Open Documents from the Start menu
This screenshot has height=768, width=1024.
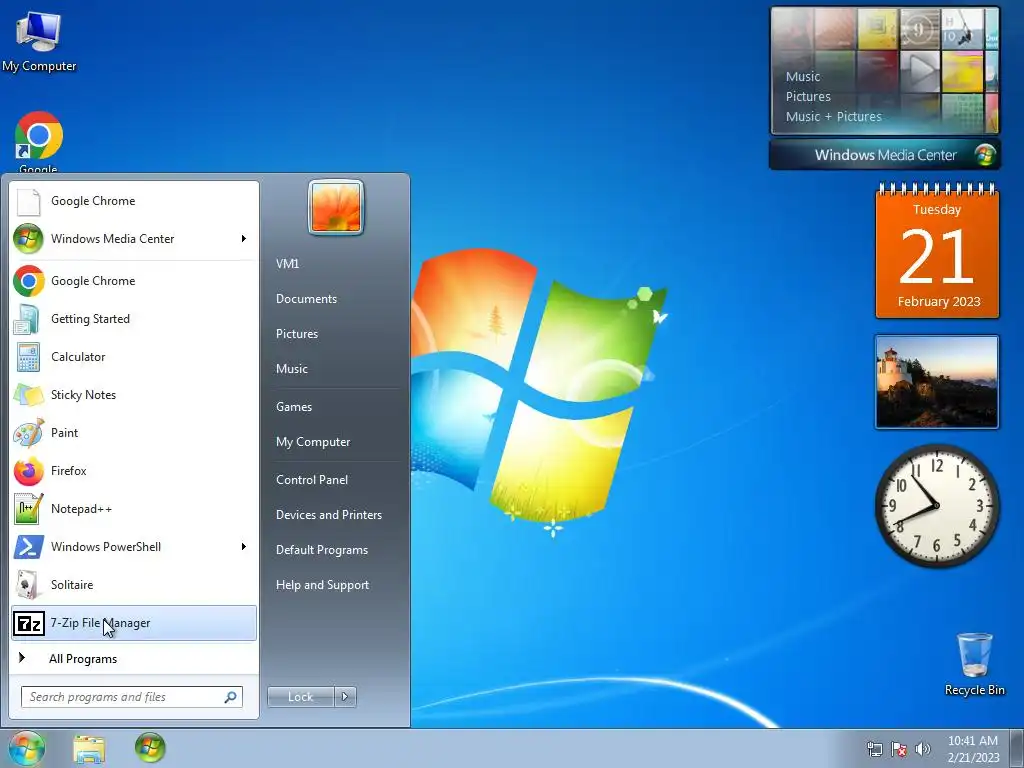[306, 299]
